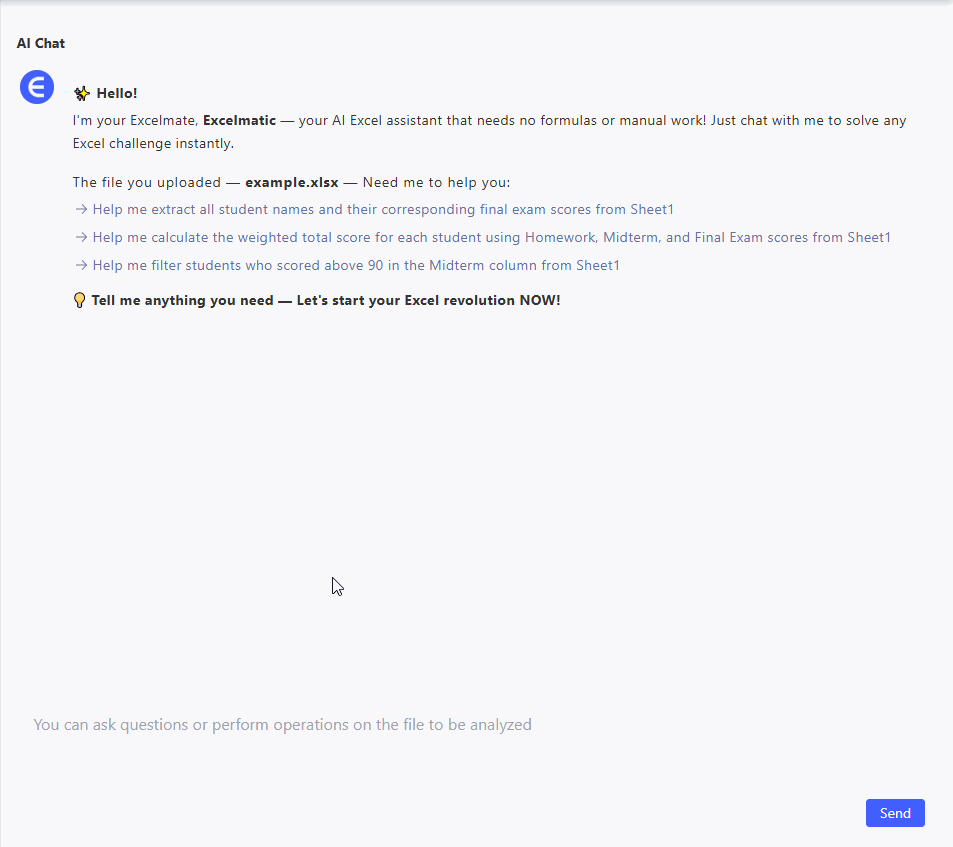Click the arrow before the weighted total score suggestion

click(x=81, y=238)
